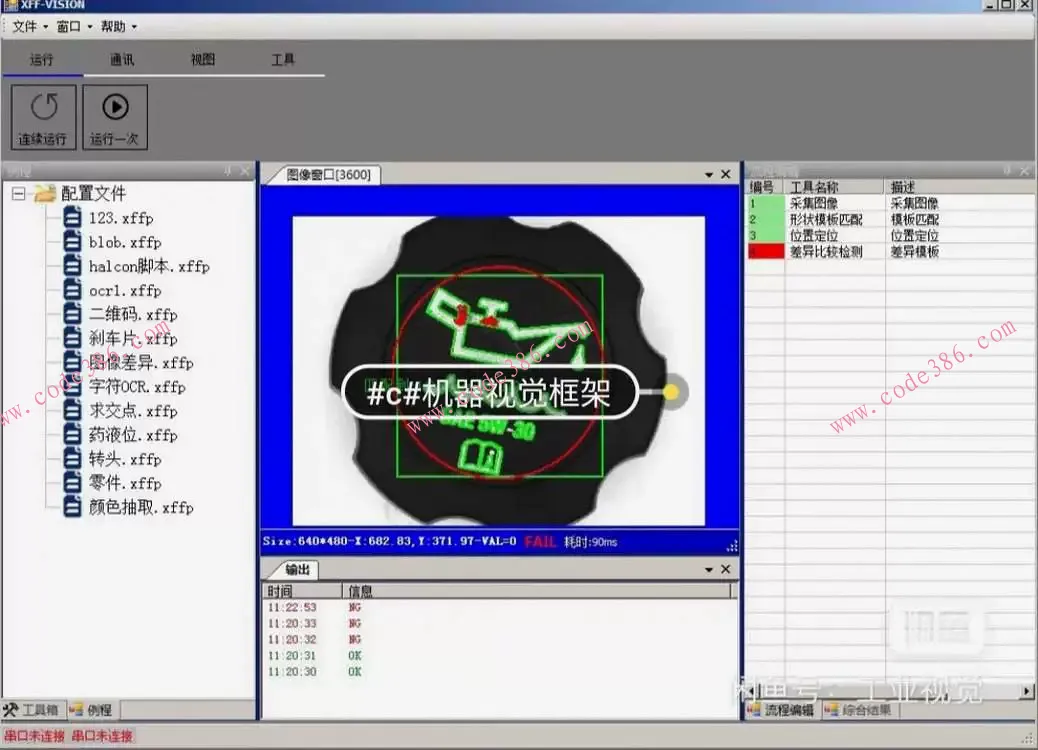Open the 帮助 menu

(118, 26)
